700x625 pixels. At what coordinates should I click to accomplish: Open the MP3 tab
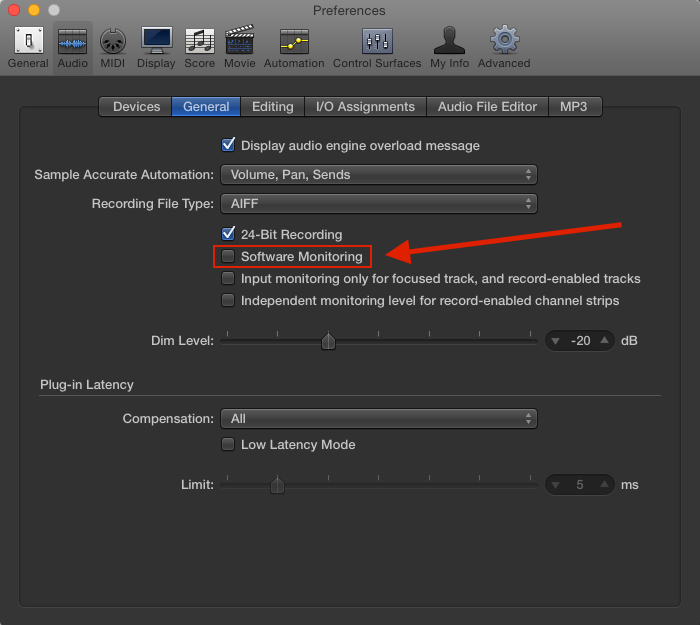(x=574, y=107)
